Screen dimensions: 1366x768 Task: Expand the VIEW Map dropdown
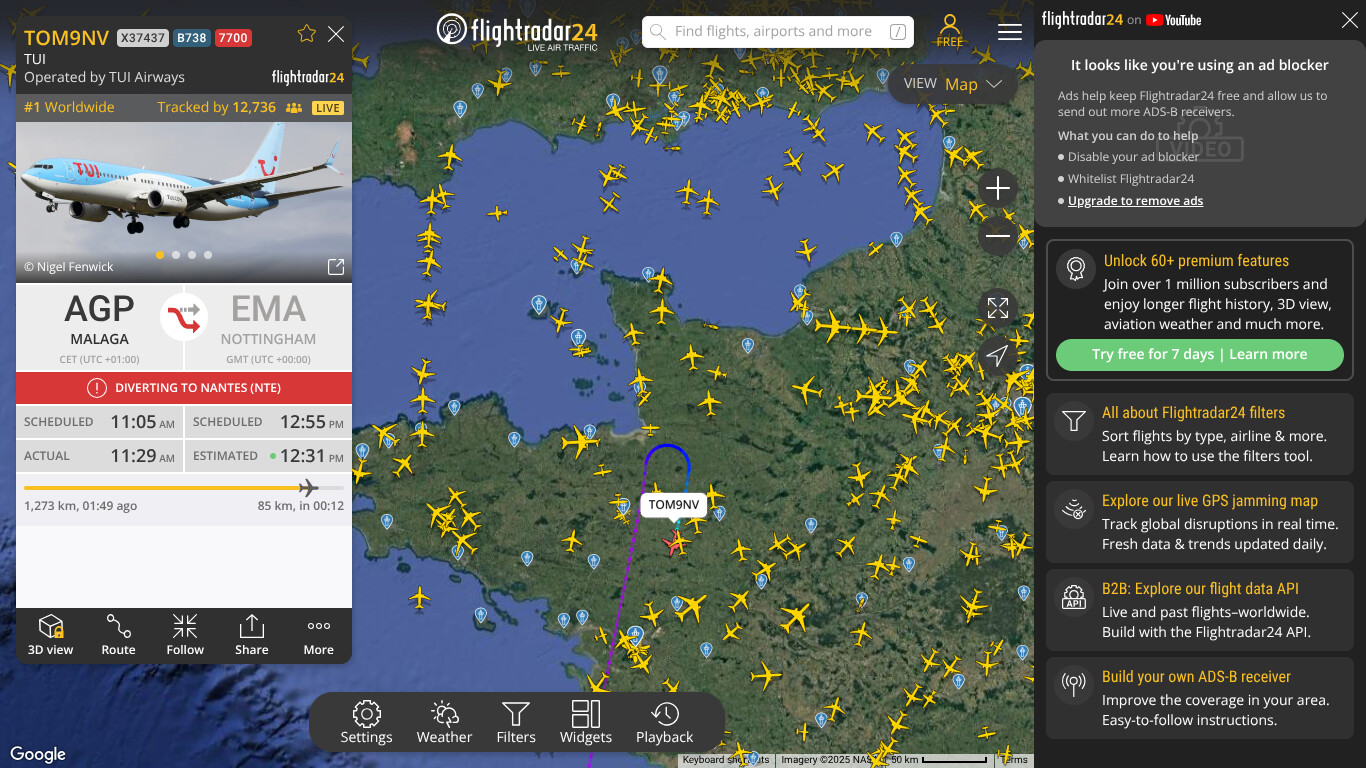click(953, 84)
